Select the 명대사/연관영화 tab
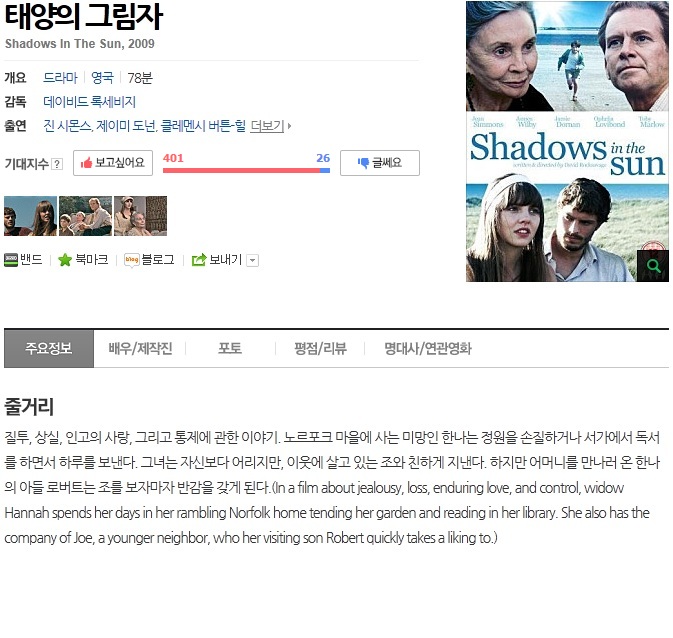The height and width of the screenshot is (638, 673). tap(428, 348)
